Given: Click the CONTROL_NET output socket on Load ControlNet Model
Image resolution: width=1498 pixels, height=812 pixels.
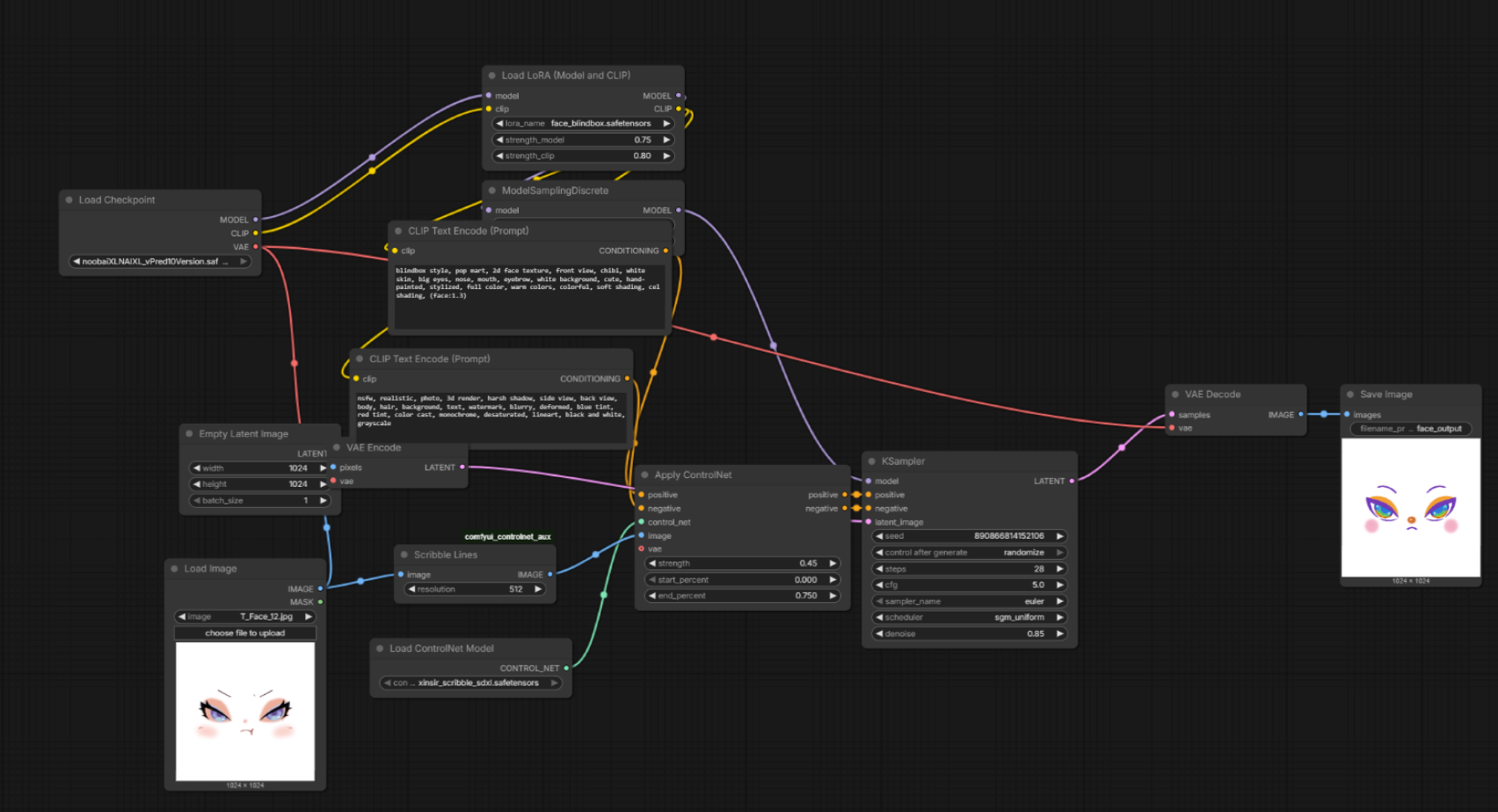Looking at the screenshot, I should coord(566,669).
